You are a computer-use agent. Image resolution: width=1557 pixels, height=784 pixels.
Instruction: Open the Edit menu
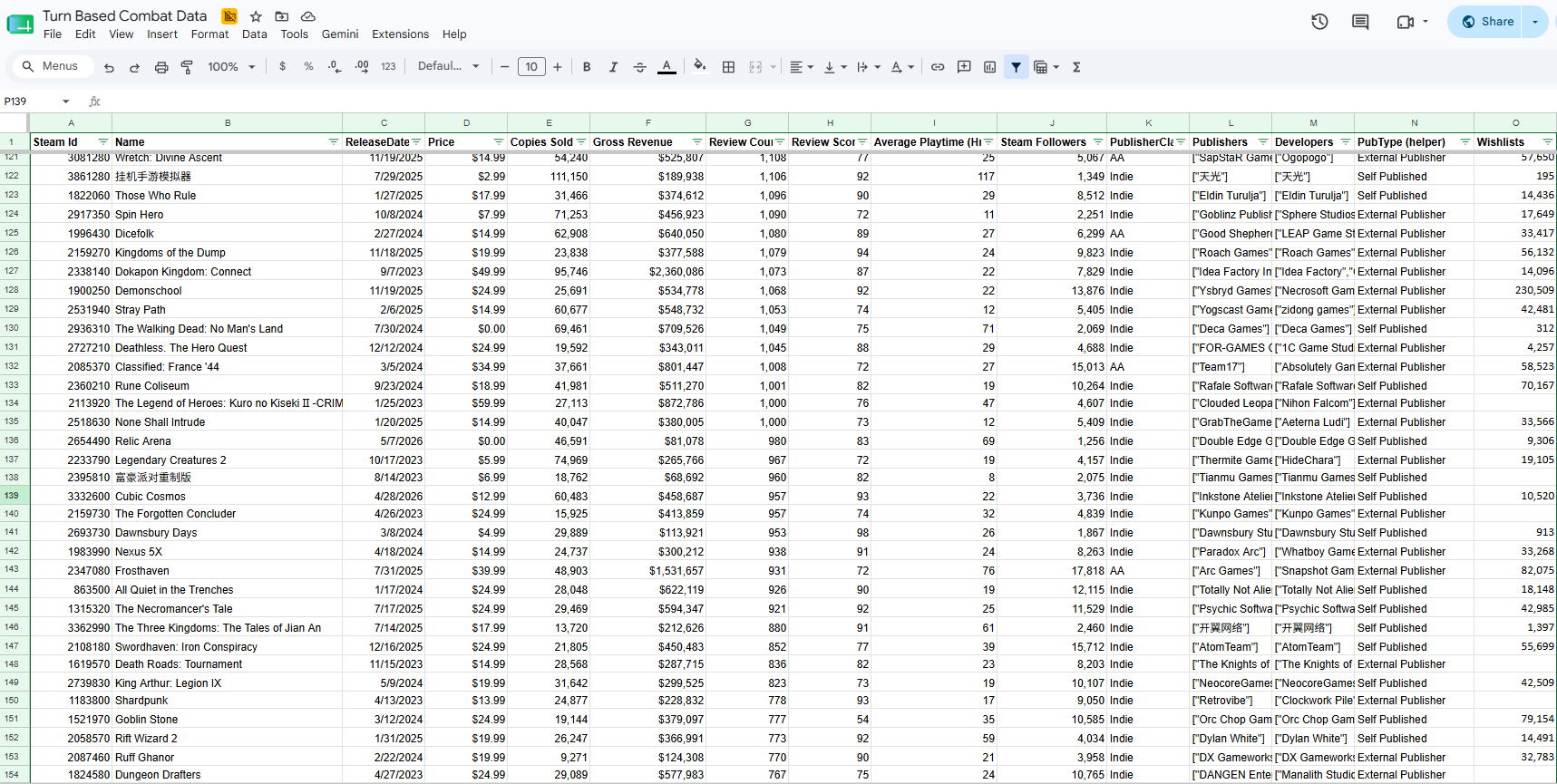85,34
